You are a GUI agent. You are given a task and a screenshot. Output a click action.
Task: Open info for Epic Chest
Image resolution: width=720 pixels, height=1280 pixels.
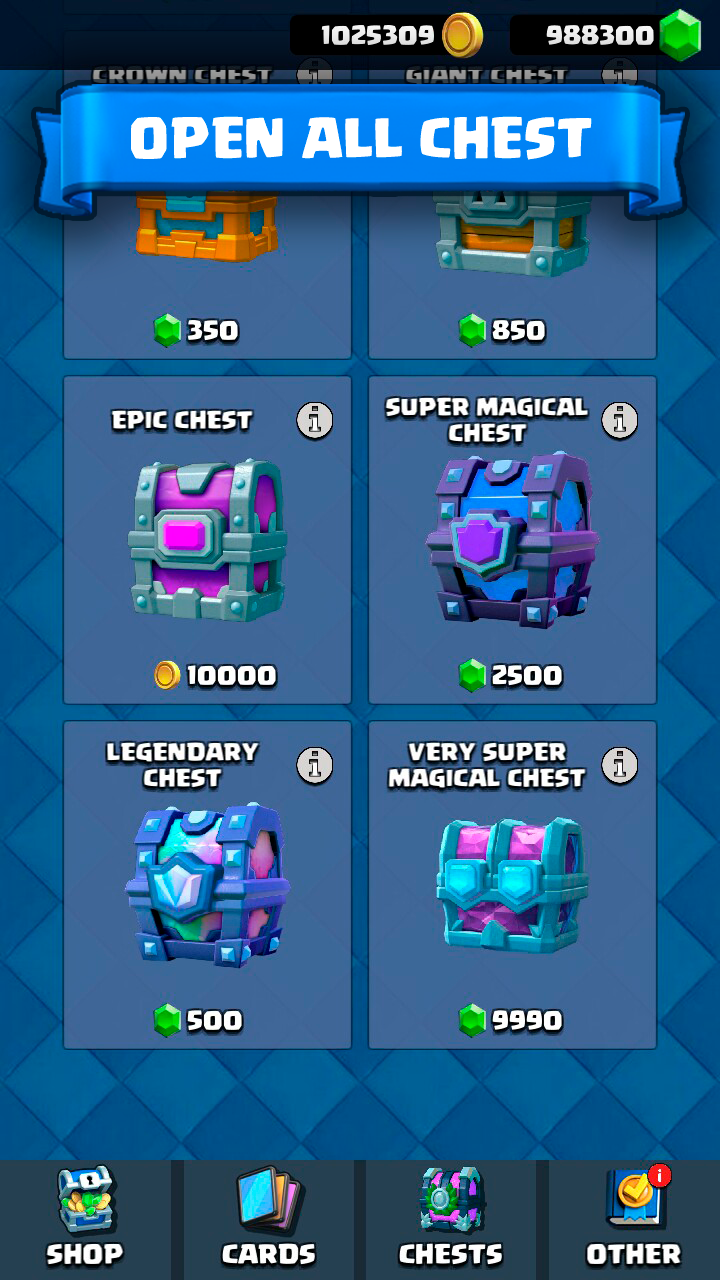click(315, 421)
